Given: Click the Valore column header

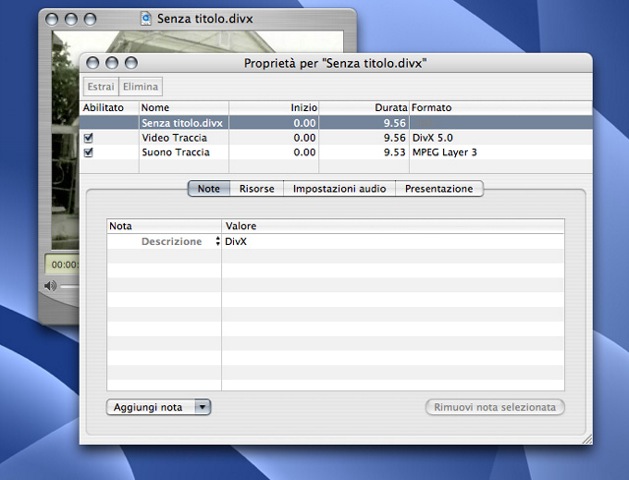Looking at the screenshot, I should coord(393,226).
